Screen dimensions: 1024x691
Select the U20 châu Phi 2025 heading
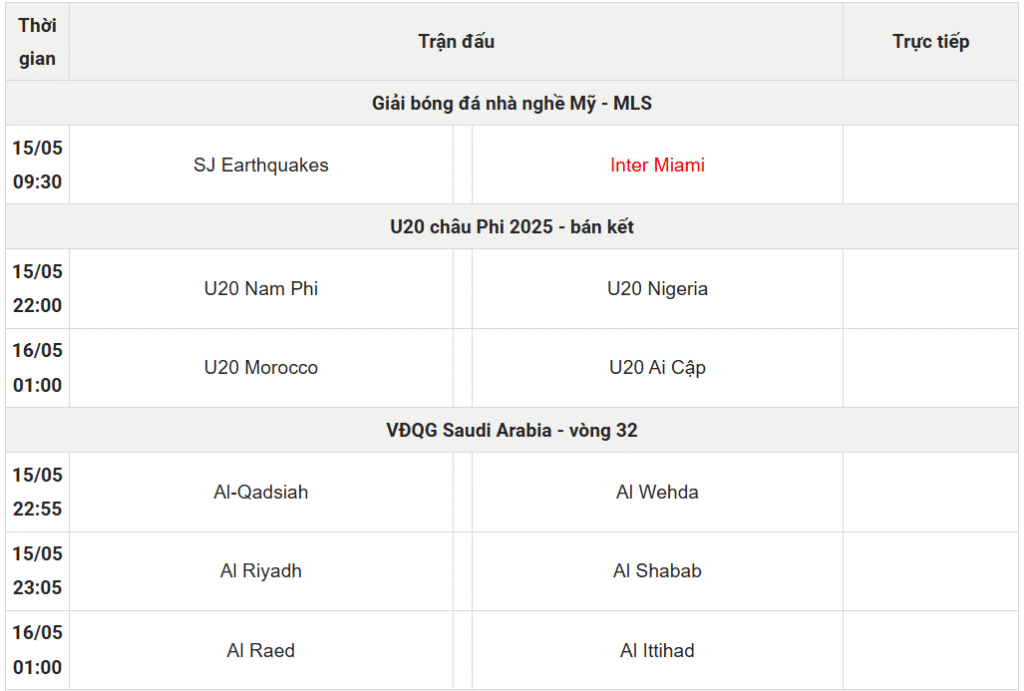(x=512, y=227)
